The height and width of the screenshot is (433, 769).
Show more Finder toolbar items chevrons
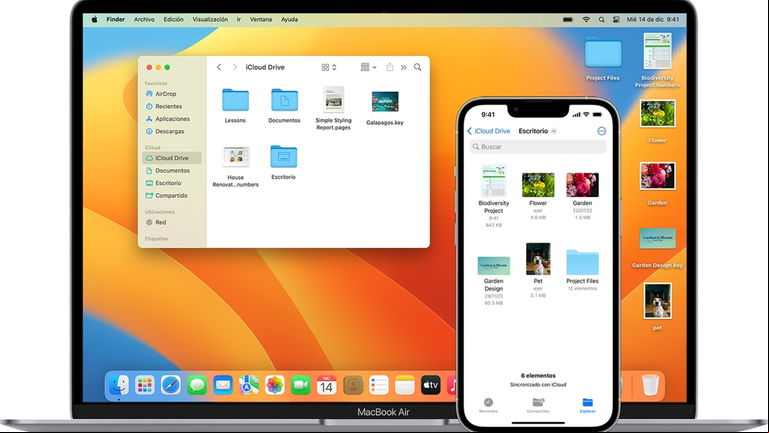[403, 67]
